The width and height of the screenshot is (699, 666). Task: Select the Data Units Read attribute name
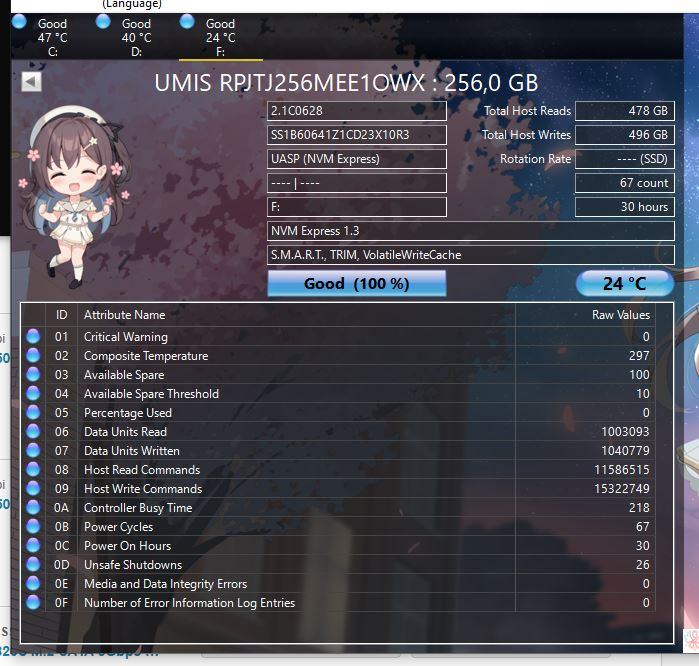(x=125, y=432)
